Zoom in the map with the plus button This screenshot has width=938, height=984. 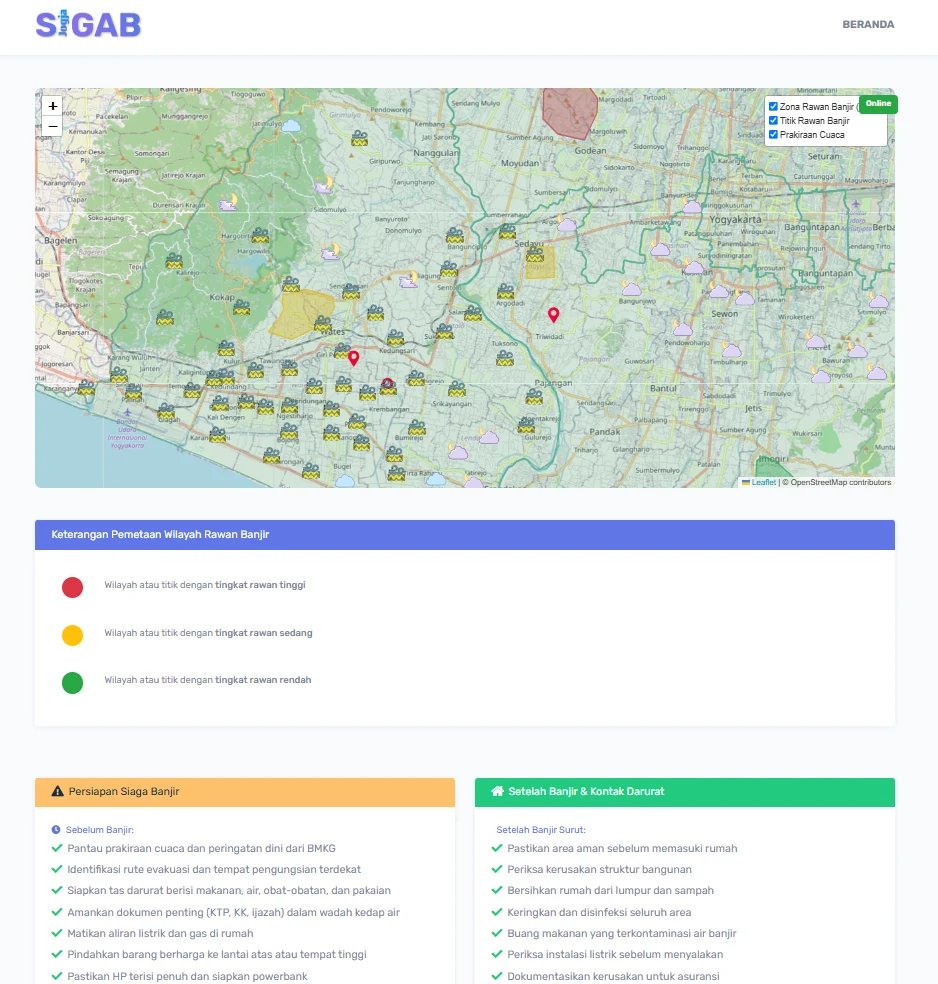[x=53, y=106]
